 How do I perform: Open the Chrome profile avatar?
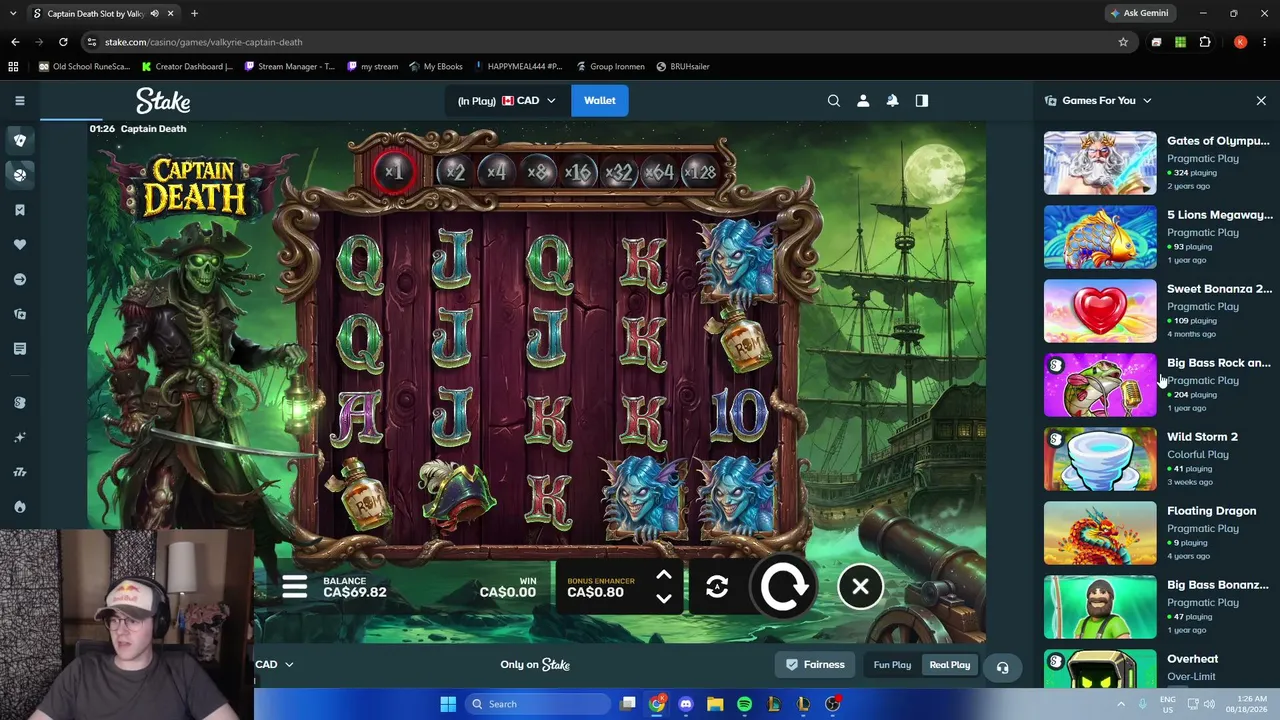click(x=1240, y=42)
